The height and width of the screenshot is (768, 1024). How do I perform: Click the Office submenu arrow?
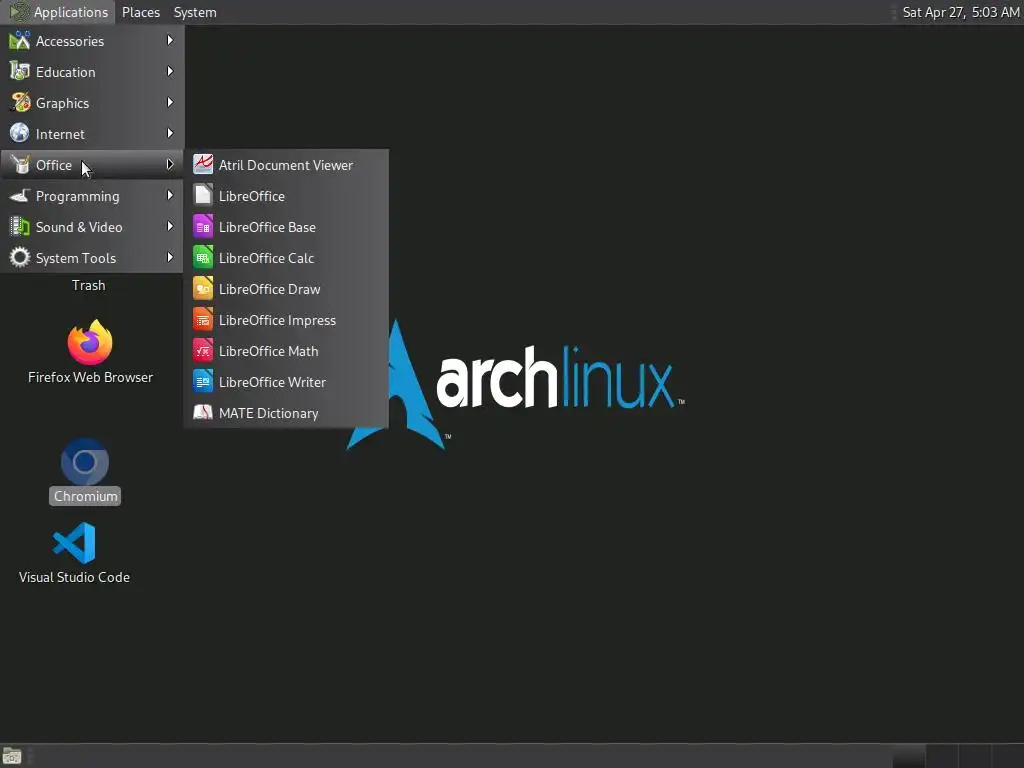tap(170, 165)
